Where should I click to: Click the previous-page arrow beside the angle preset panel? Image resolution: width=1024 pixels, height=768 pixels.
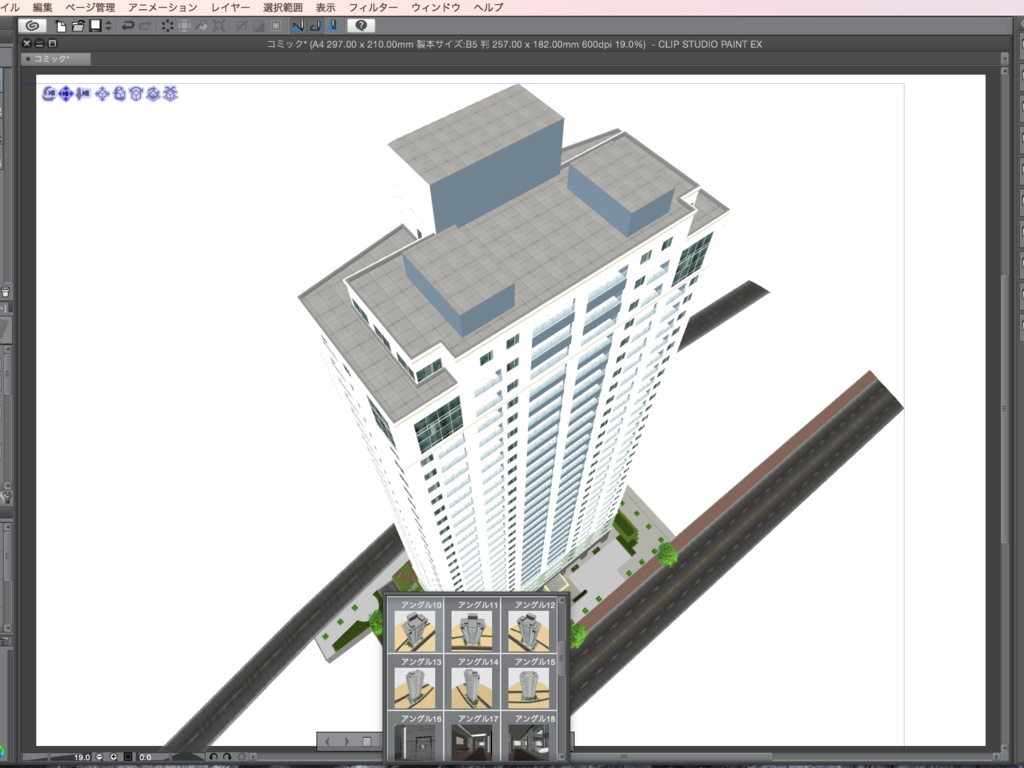tap(326, 741)
